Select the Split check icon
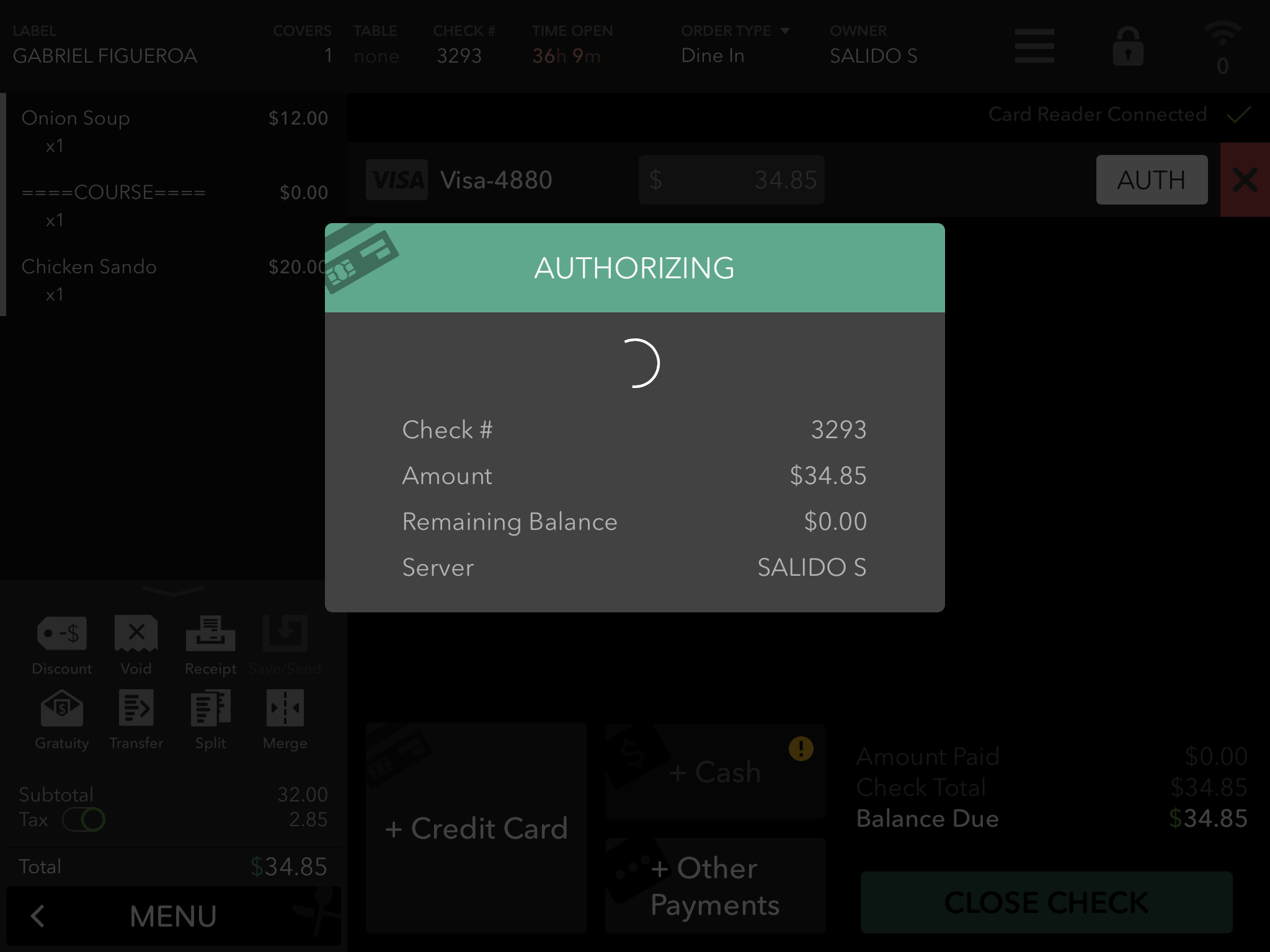 pos(211,708)
